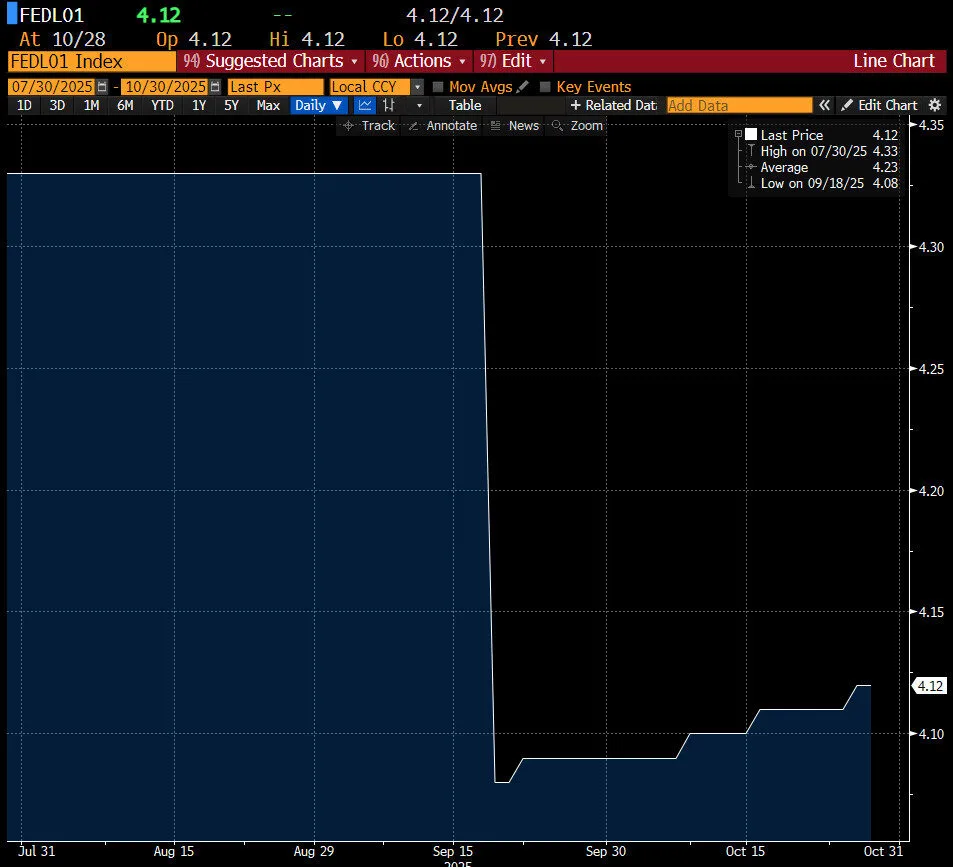The width and height of the screenshot is (953, 867).
Task: Click the Table view button
Action: click(x=465, y=105)
